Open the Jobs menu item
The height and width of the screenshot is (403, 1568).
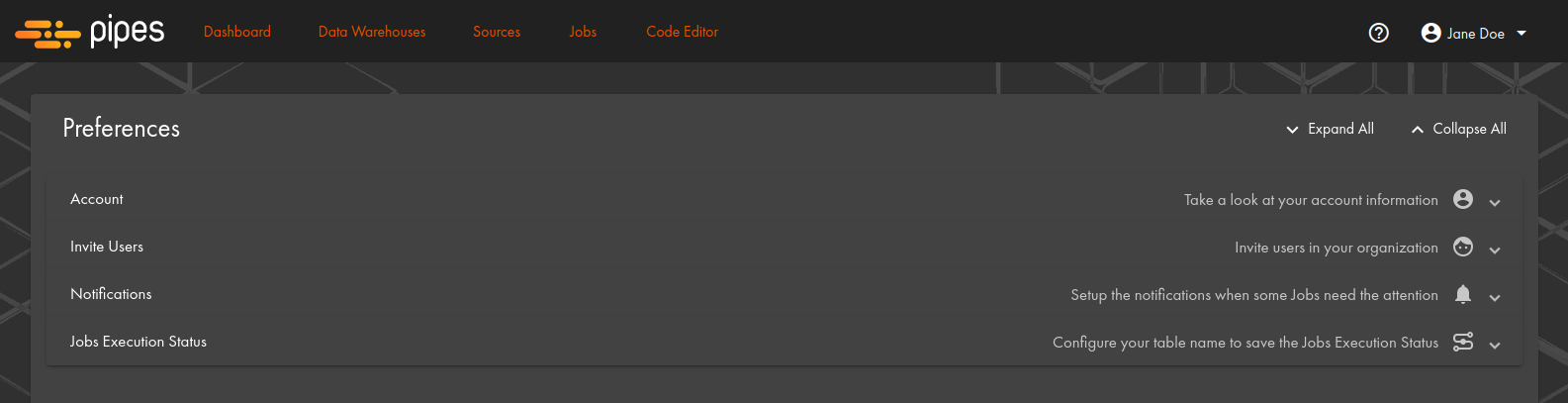coord(583,32)
